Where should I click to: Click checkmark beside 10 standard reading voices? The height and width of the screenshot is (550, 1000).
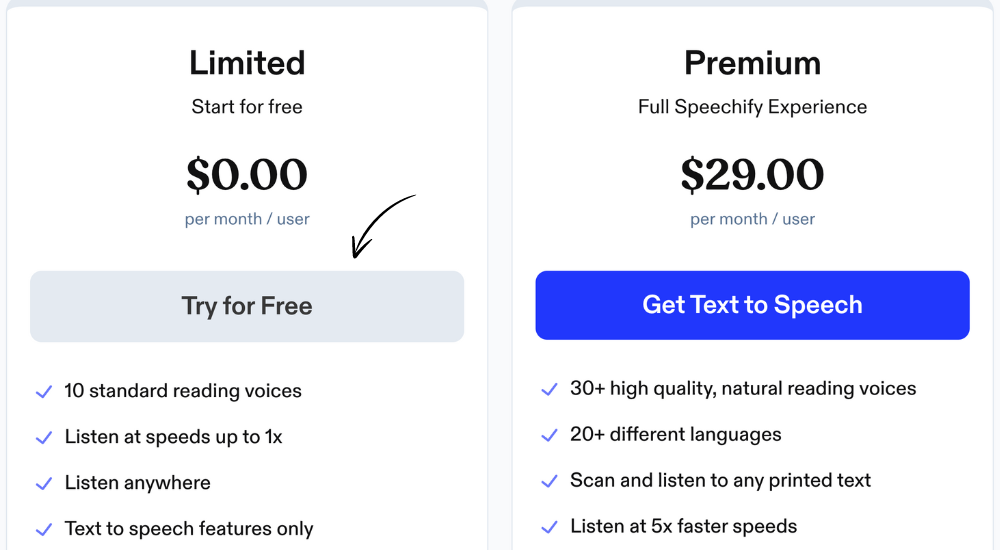[x=44, y=392]
